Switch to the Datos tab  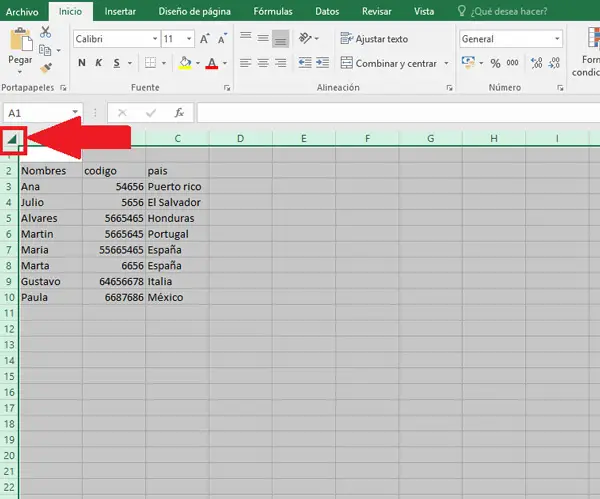(327, 12)
